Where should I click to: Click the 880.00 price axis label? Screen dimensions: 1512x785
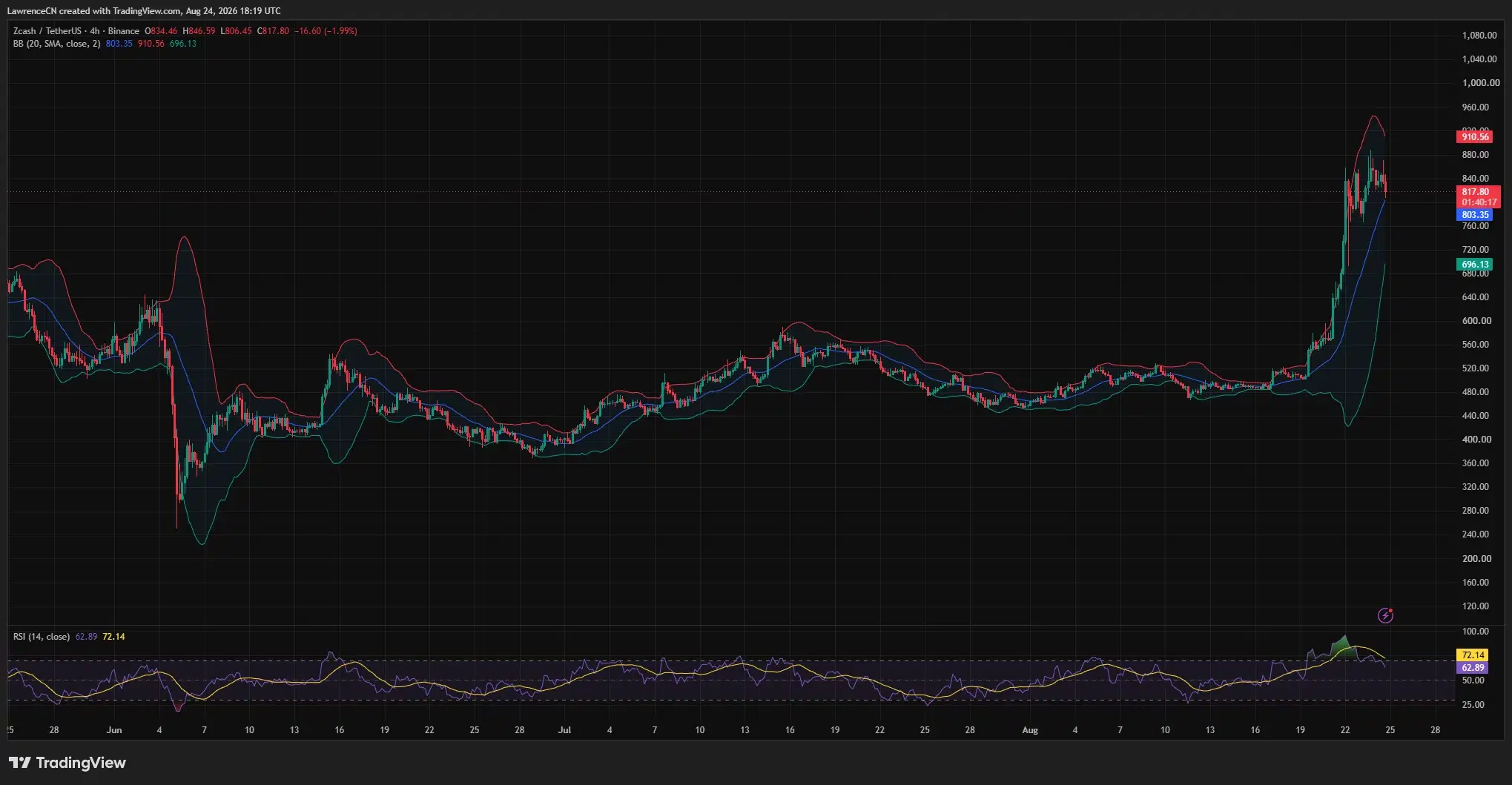point(1475,155)
